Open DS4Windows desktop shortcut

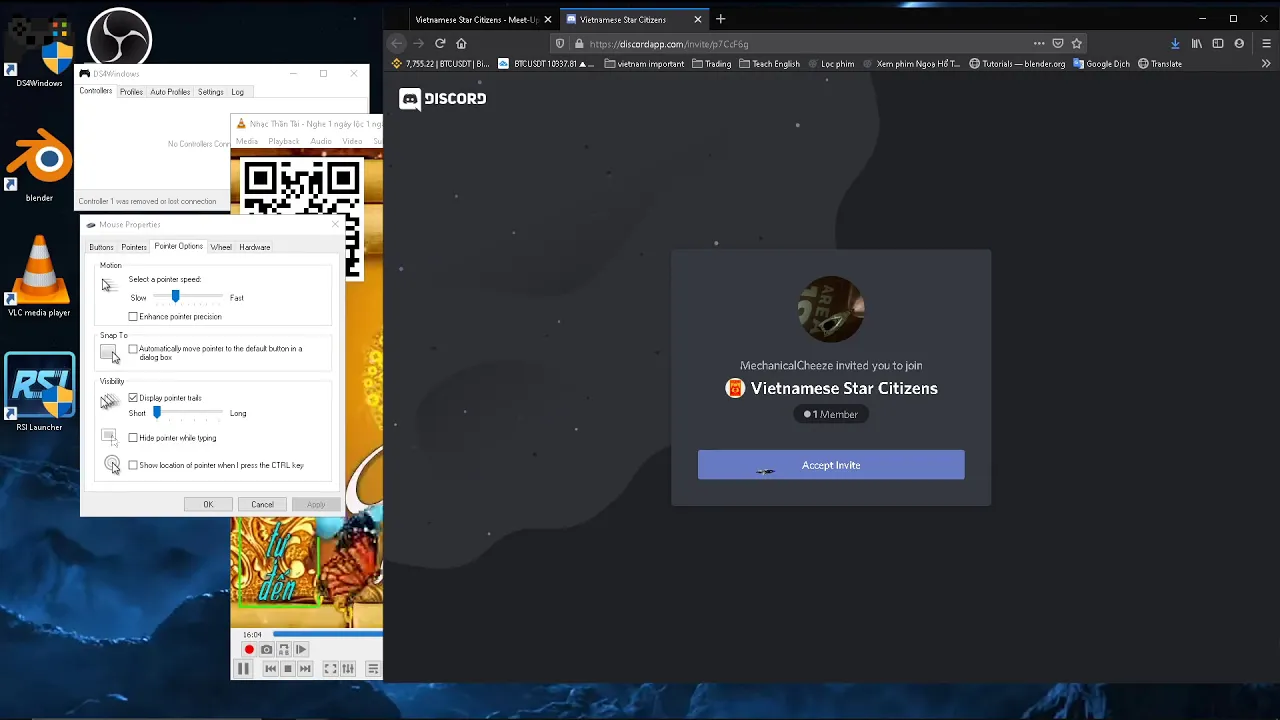(x=39, y=50)
